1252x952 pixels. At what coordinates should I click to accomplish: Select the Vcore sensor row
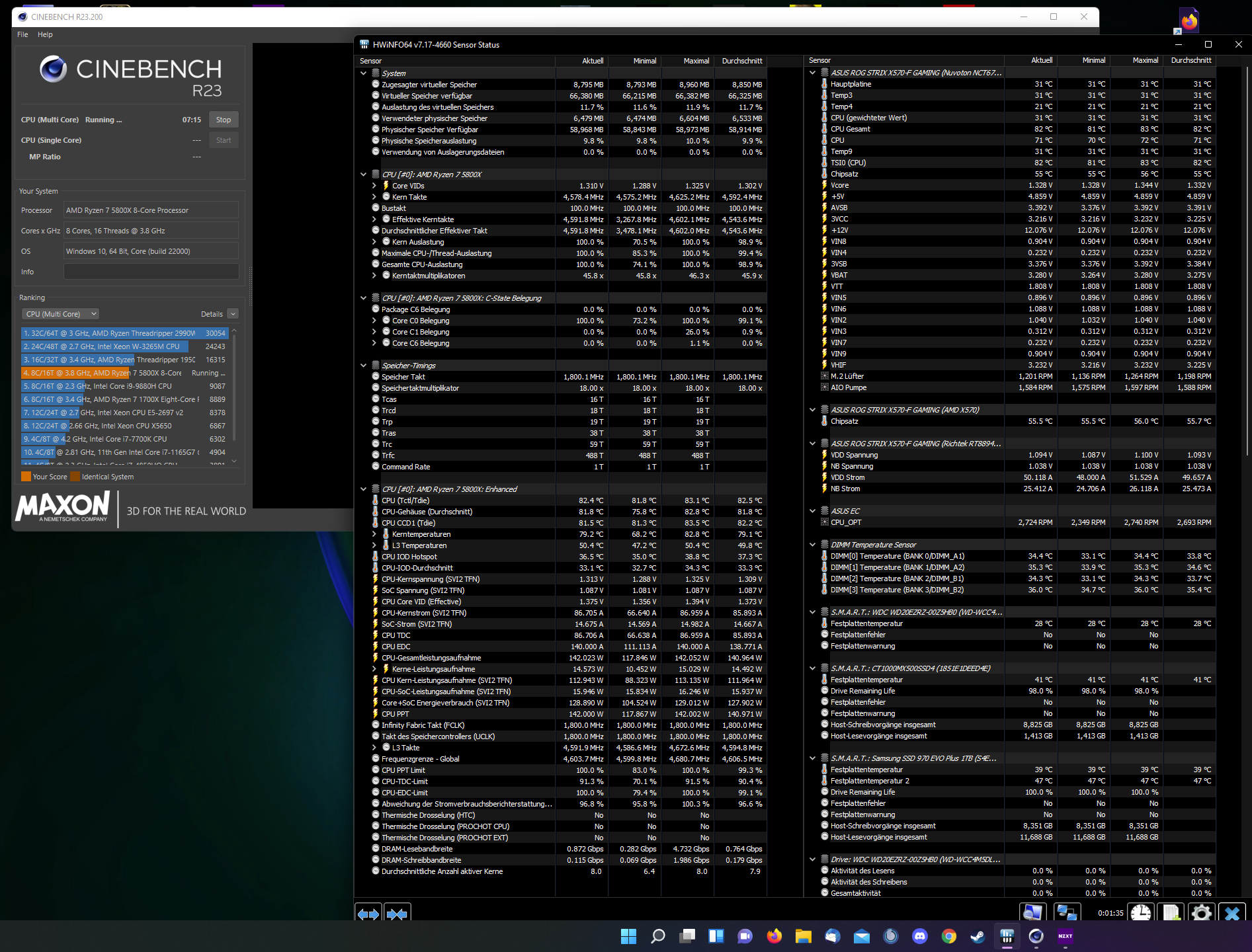[x=1018, y=185]
